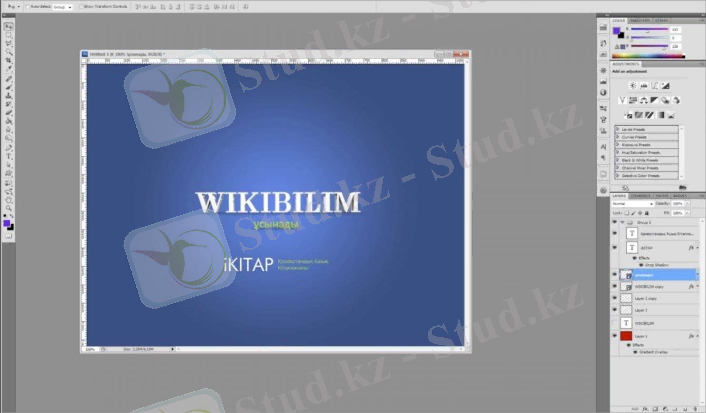706x413 pixels.
Task: Select the Rectangular Marquee tool
Action: 9,35
